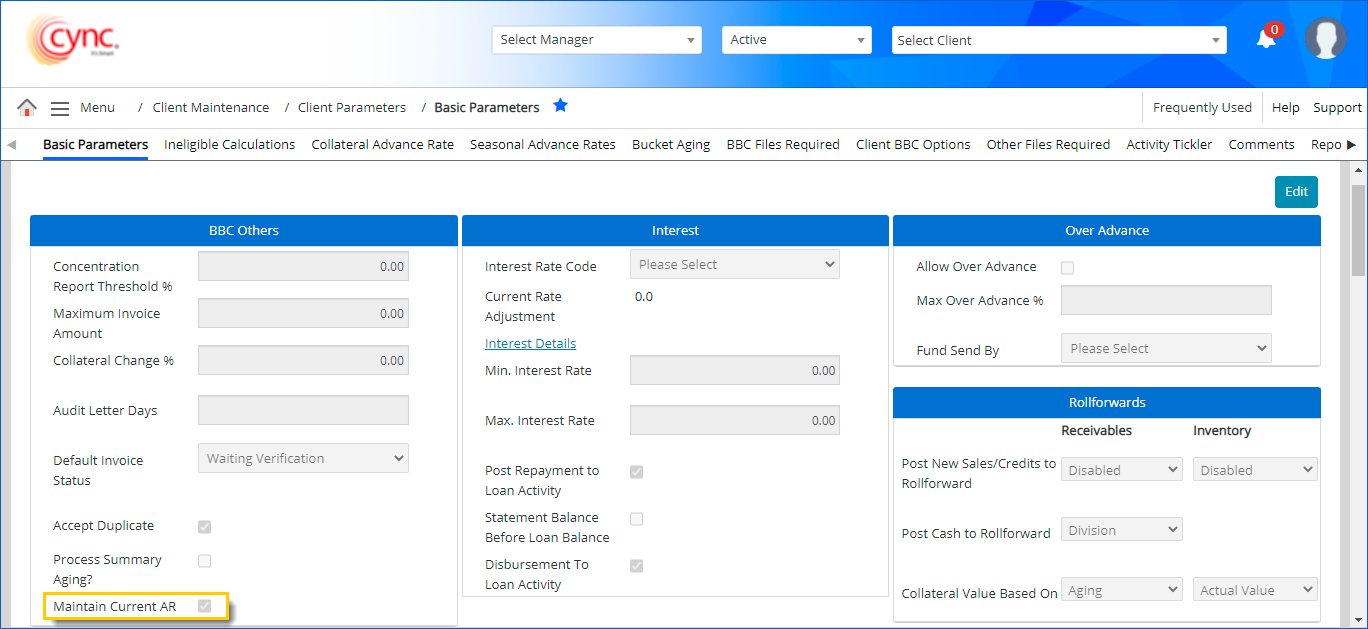Open the Interest Details link
The width and height of the screenshot is (1368, 629).
click(530, 344)
